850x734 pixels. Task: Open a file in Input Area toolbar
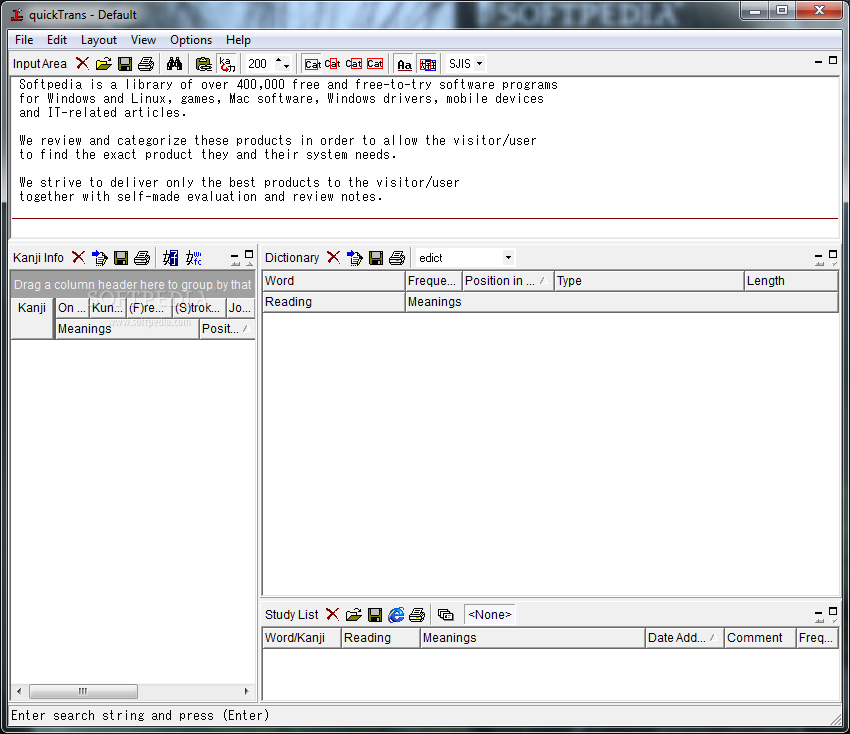(x=104, y=63)
